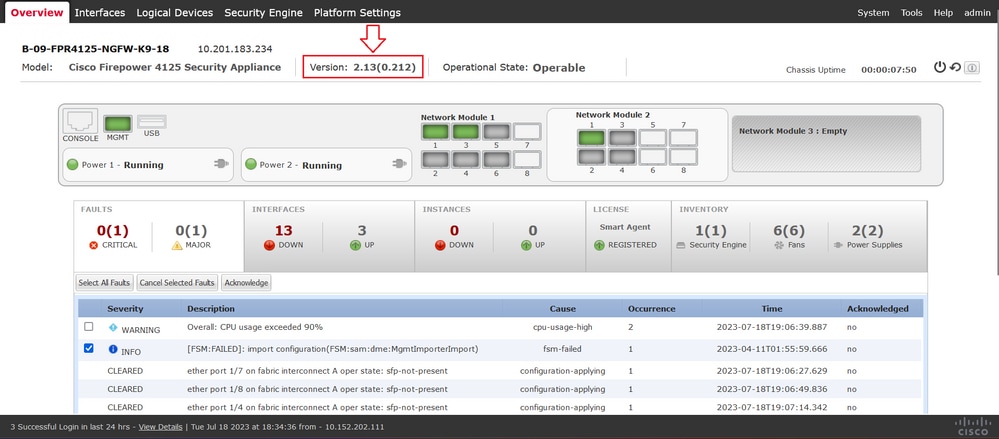Open the LICENSE summary panel
Image resolution: width=999 pixels, height=439 pixels.
click(x=628, y=236)
